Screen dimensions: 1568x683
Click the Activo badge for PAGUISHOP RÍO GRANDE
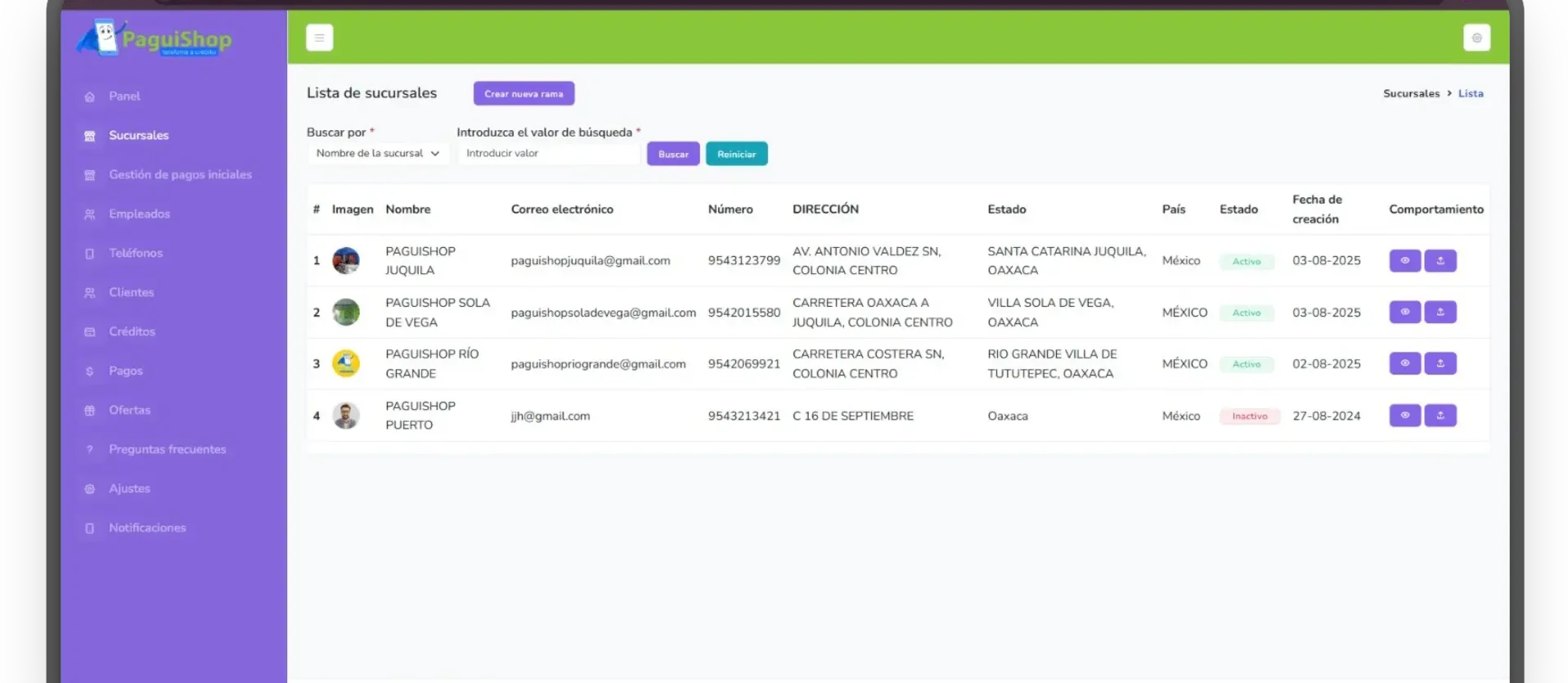coord(1246,364)
